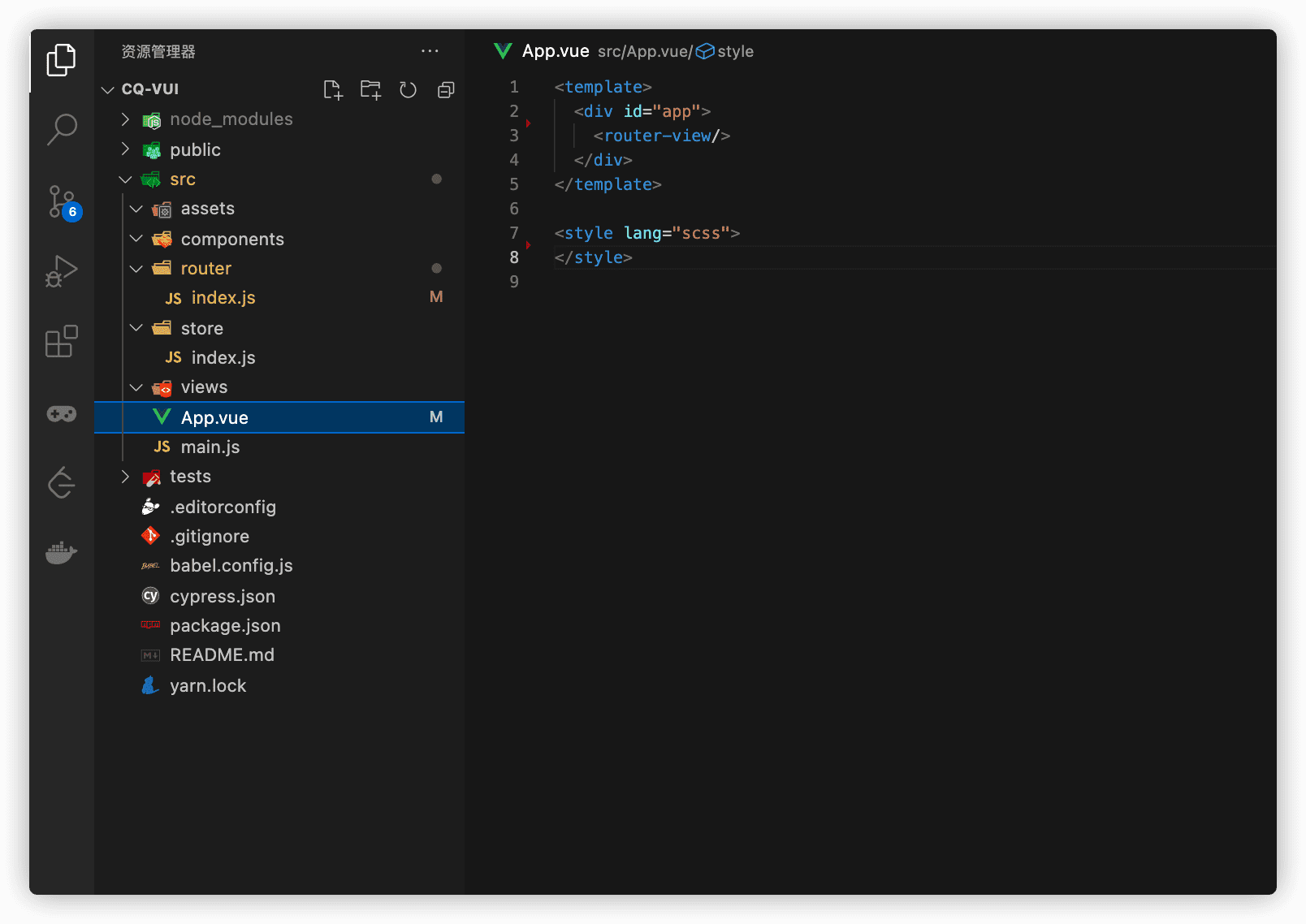Open Run and Debug view
Screen dimensions: 1306x924
coord(62,271)
